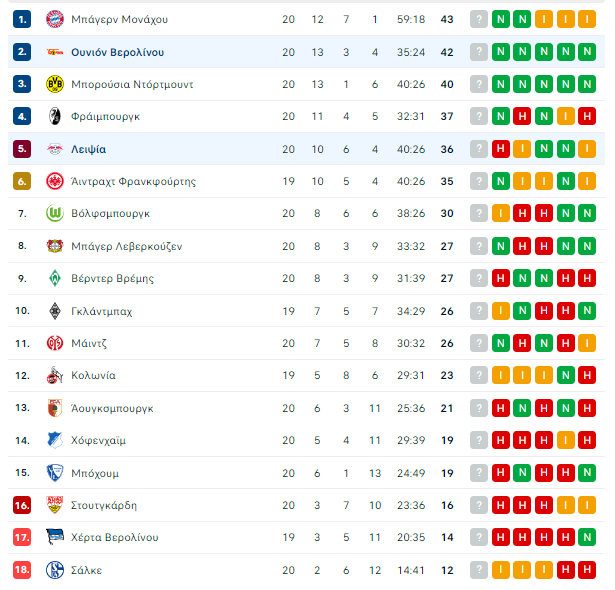This screenshot has height=590, width=615.
Task: Click the Eintracht Frankfurt eagle logo
Action: (55, 181)
